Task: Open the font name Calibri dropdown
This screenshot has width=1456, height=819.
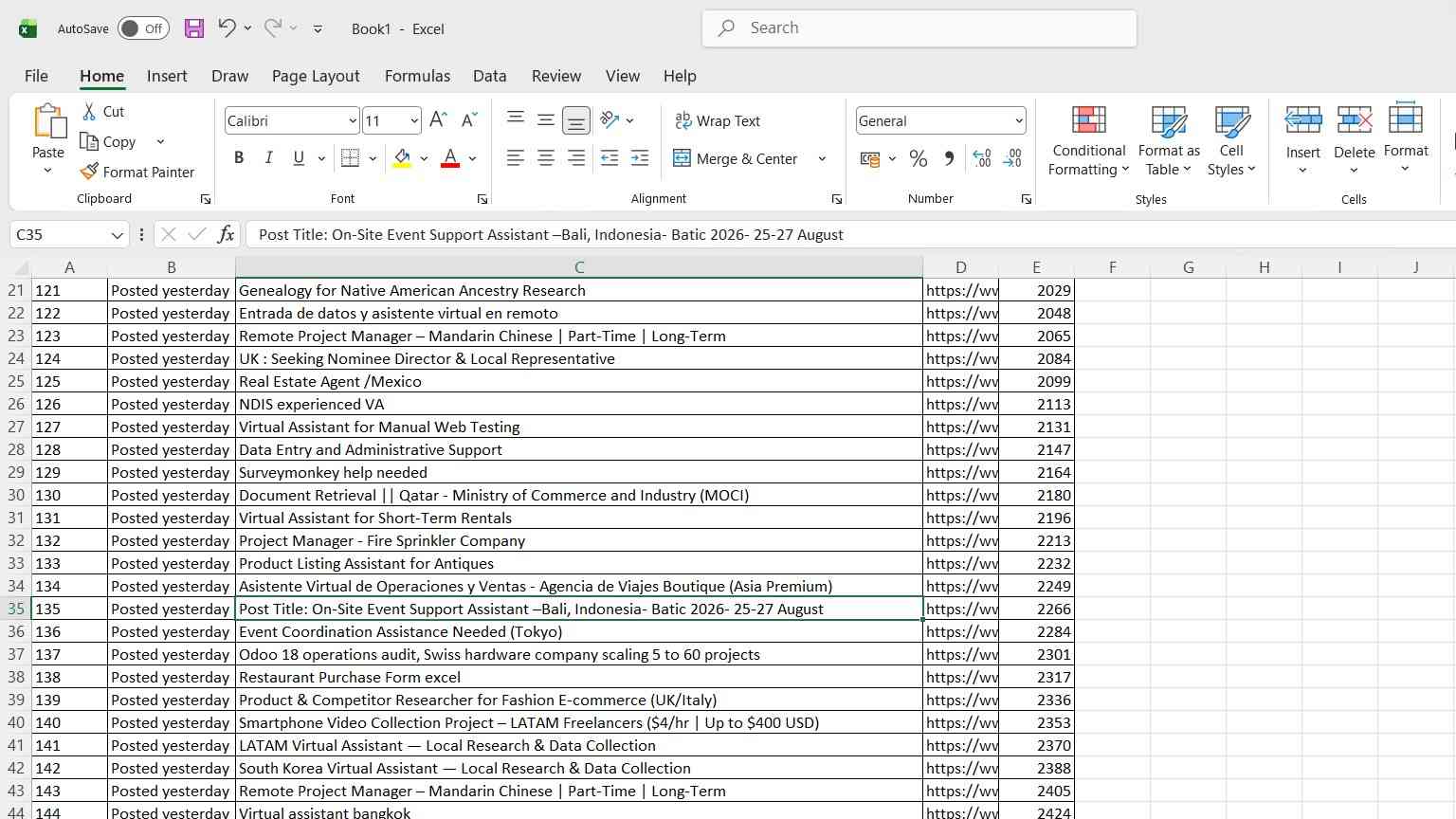Action: [353, 120]
